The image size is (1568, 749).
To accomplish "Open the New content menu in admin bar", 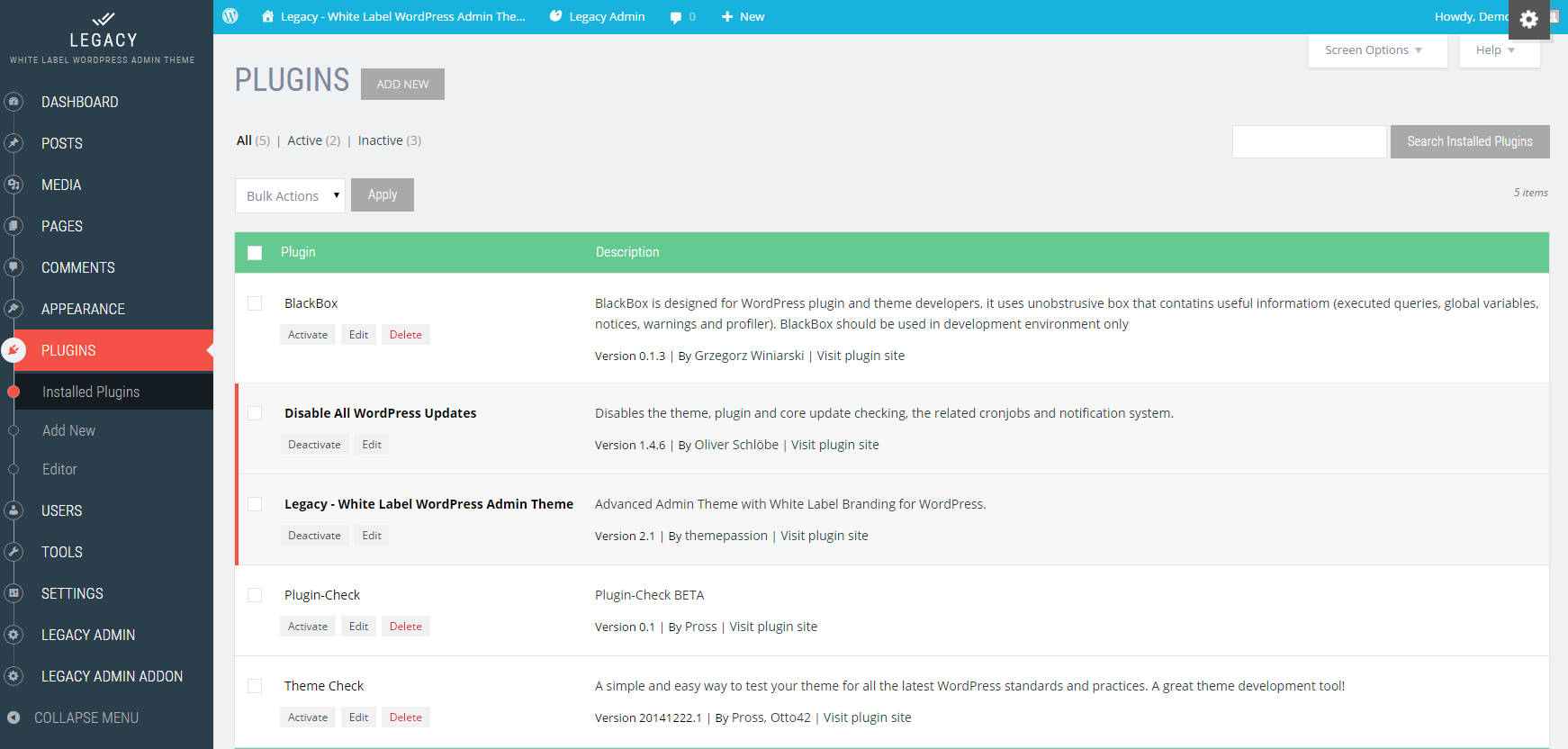I will coord(743,16).
